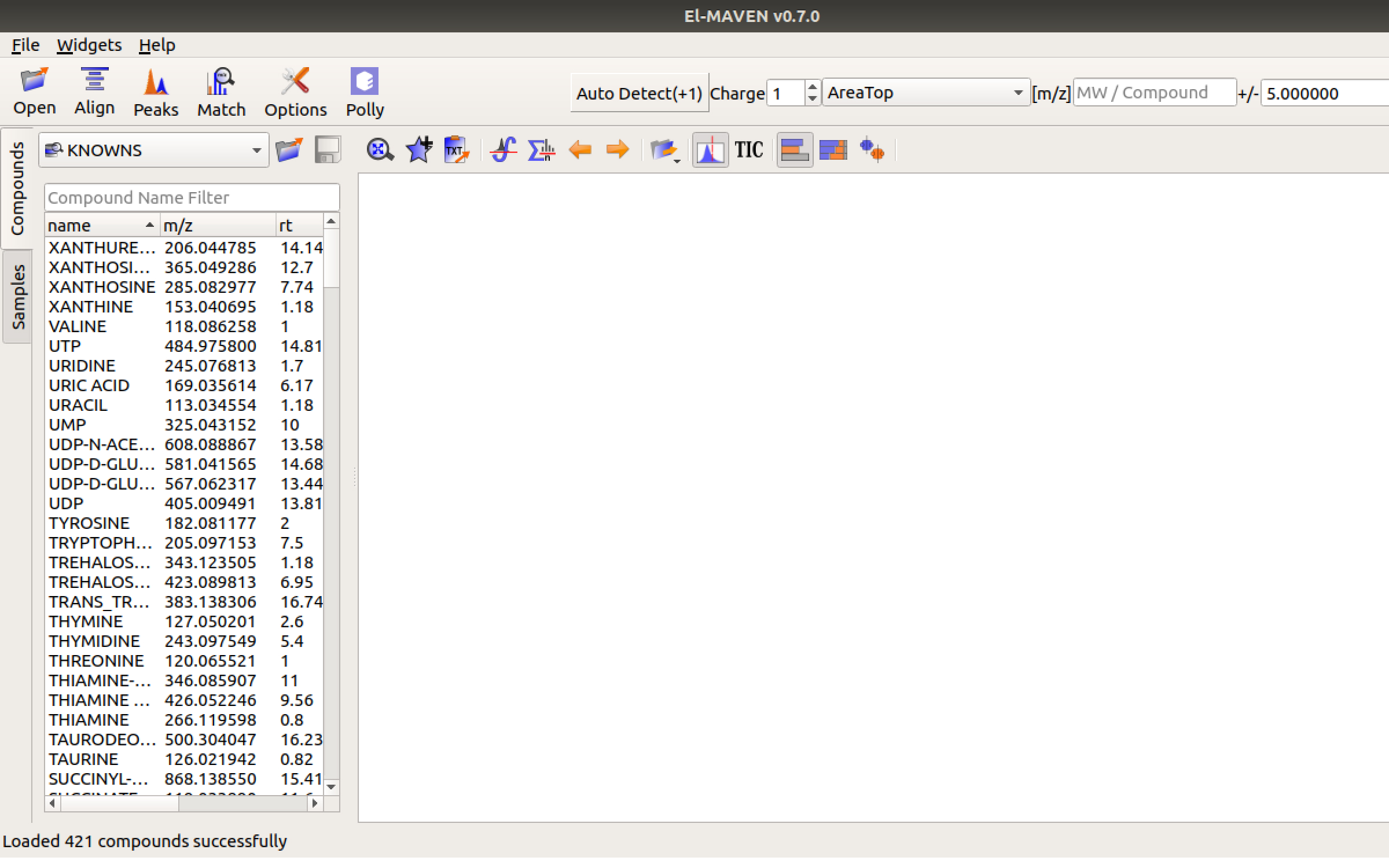Open the Widgets menu
The image size is (1389, 868).
89,45
